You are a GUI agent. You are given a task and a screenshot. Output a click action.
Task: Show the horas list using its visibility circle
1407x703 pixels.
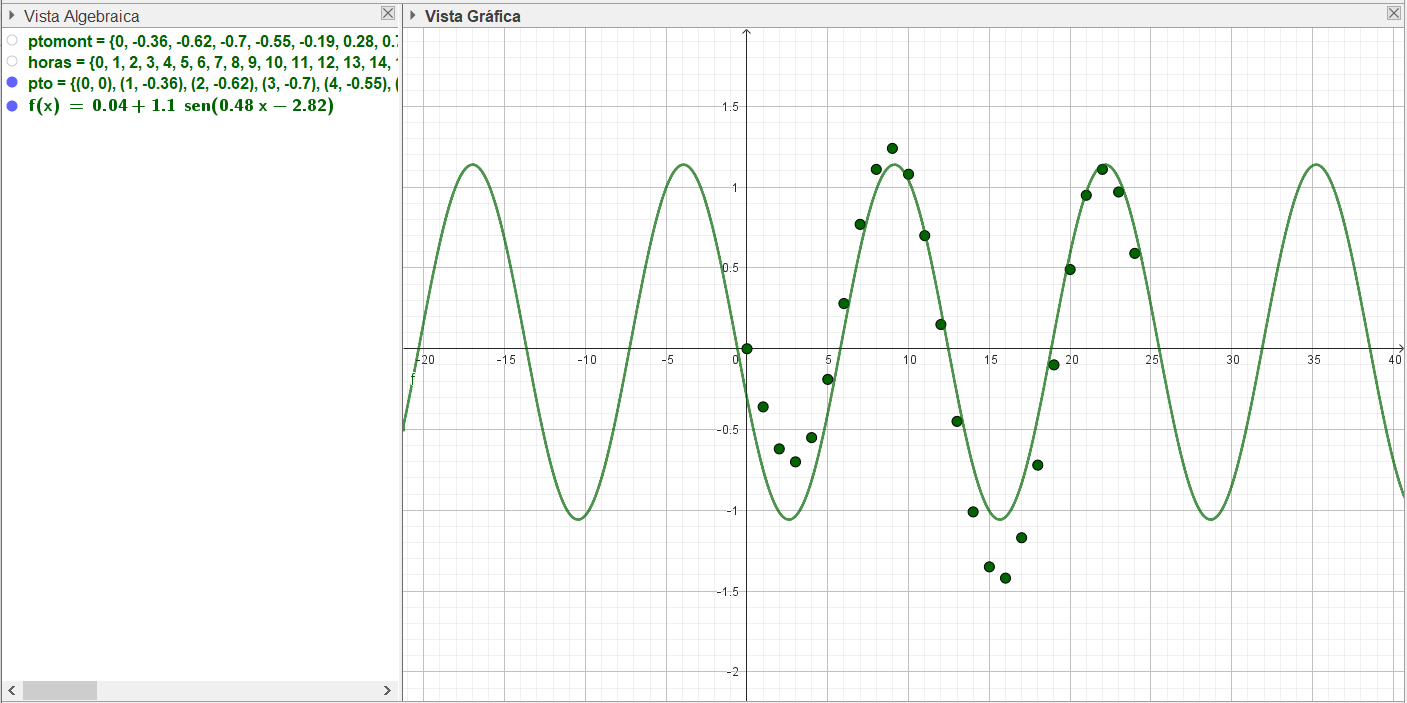click(12, 61)
